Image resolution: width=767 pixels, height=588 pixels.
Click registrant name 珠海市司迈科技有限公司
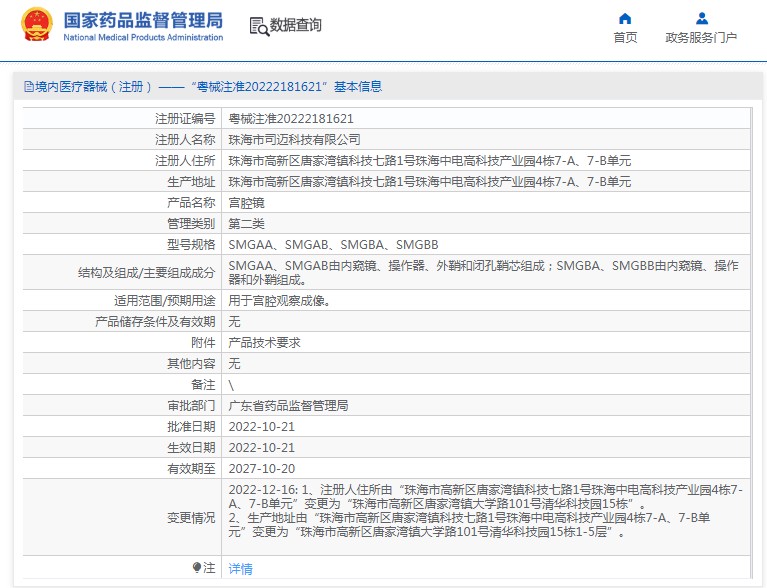[x=294, y=139]
